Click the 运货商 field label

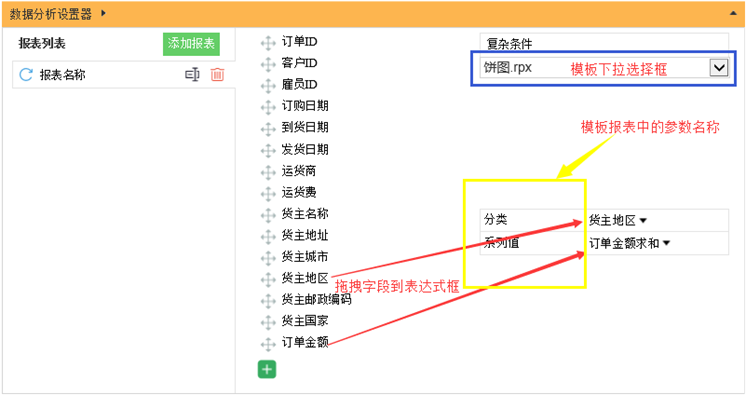pyautogui.click(x=299, y=170)
